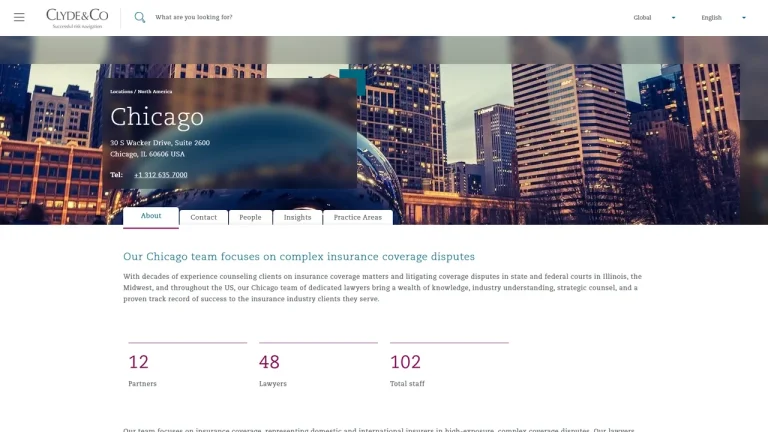Screen dimensions: 768x432
Task: Go to the Practice Areas tab
Action: coord(358,217)
